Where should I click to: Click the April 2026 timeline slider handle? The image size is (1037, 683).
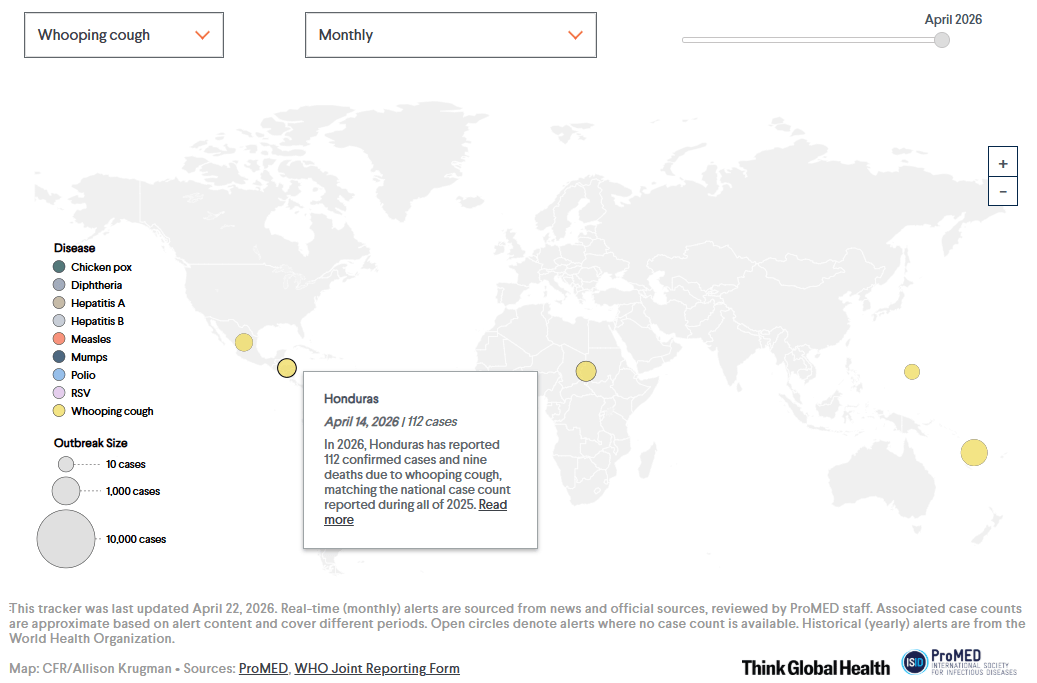tap(941, 40)
